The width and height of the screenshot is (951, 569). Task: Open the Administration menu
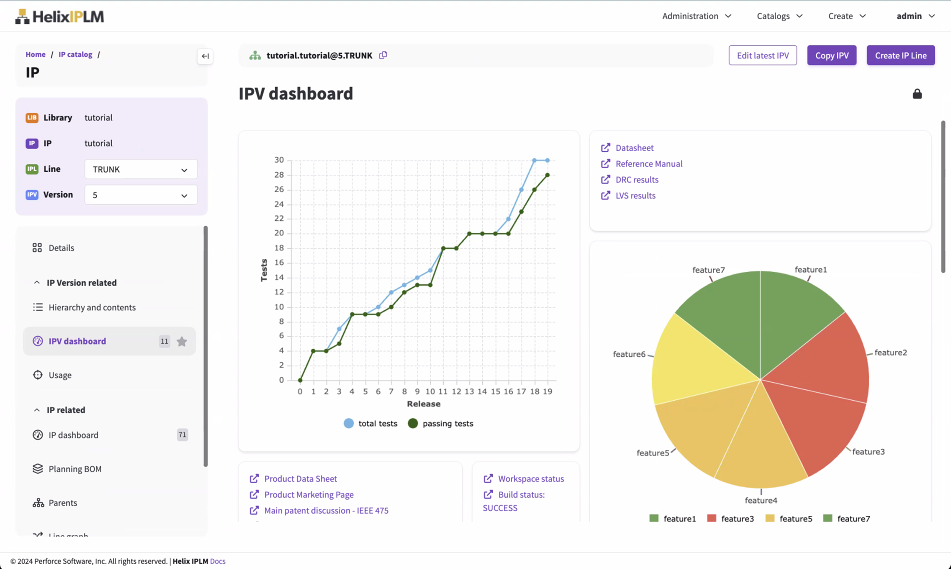[x=696, y=16]
